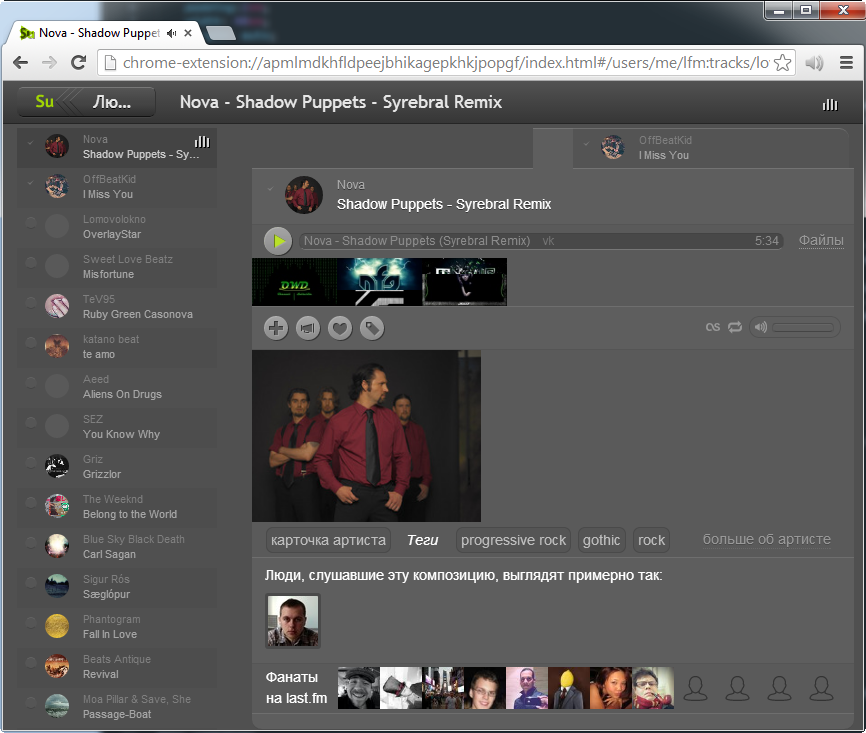Open the third dark video thumbnail
This screenshot has height=733, width=866.
pos(464,282)
